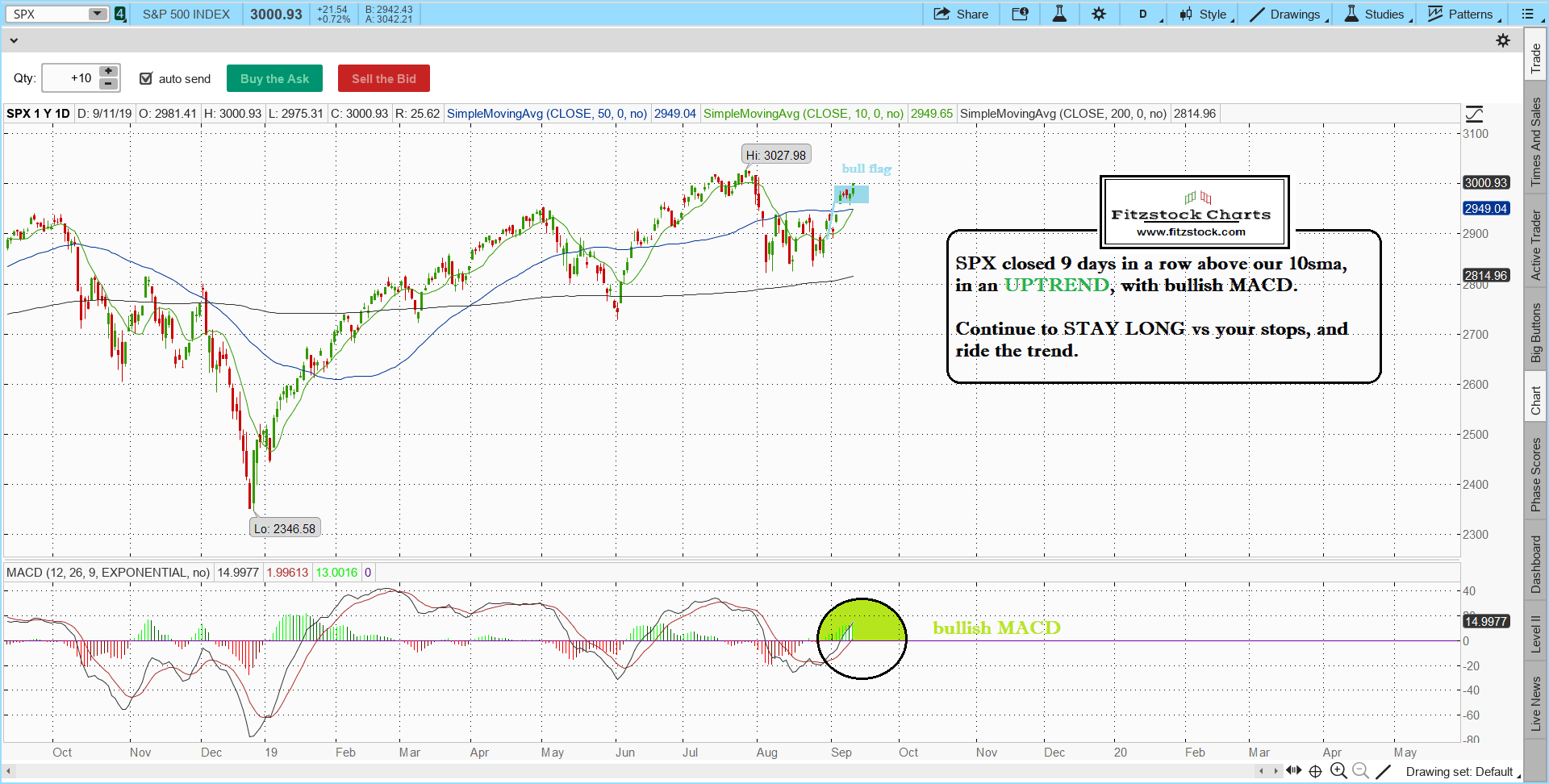
Task: Click the active drawing line tool icon
Action: coord(1384,771)
